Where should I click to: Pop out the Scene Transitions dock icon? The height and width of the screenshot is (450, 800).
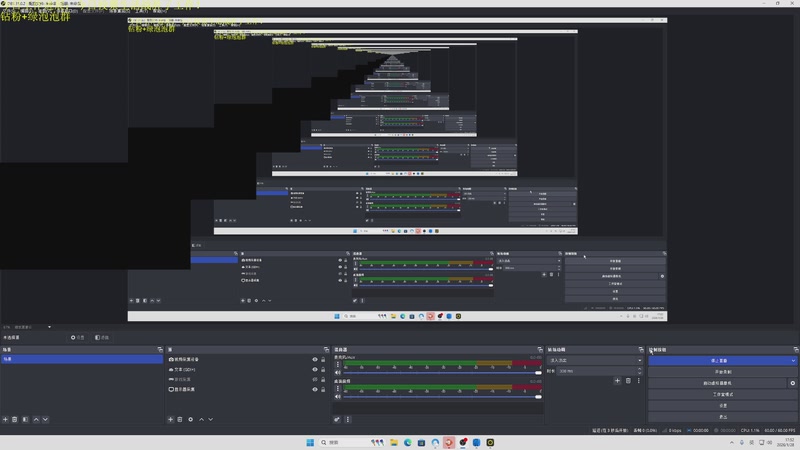(641, 349)
